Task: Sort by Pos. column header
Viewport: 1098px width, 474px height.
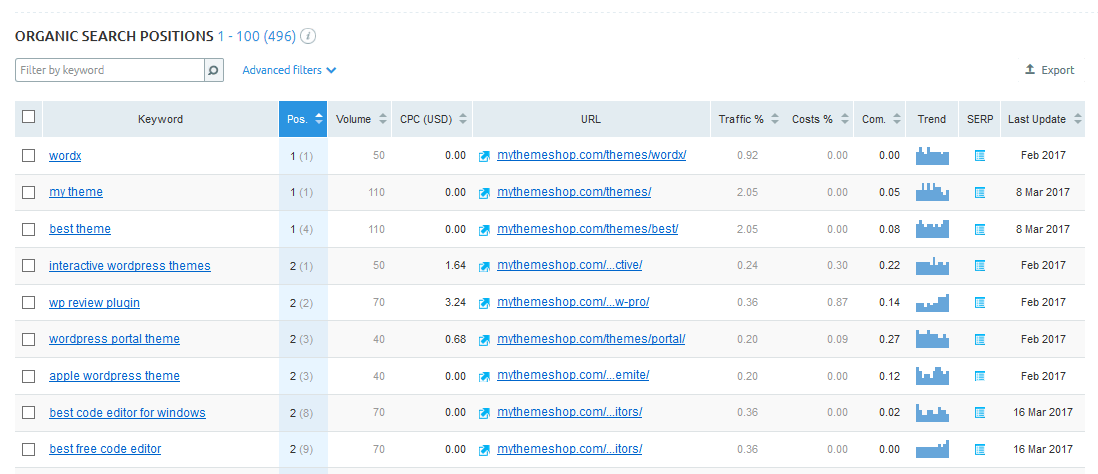Action: 303,119
